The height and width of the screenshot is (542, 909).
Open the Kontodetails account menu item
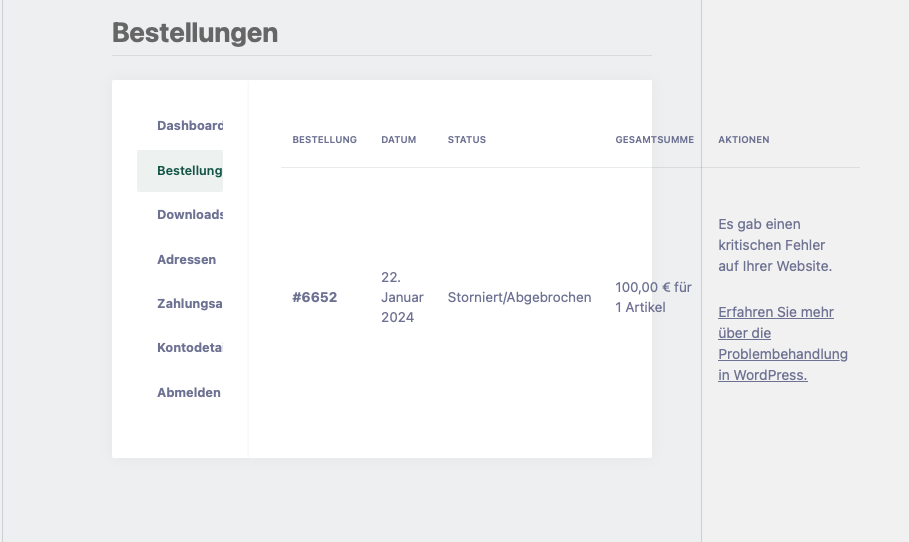coord(190,348)
